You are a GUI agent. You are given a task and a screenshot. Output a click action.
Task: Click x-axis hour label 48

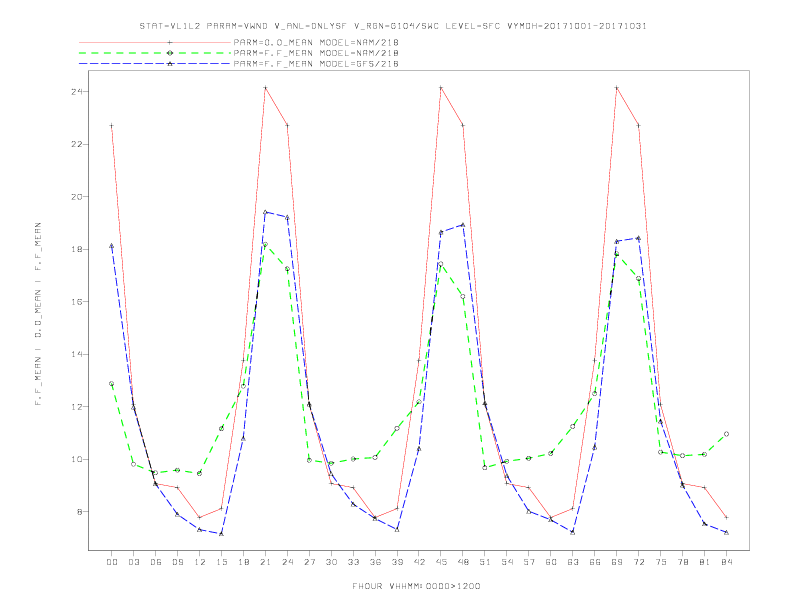463,562
